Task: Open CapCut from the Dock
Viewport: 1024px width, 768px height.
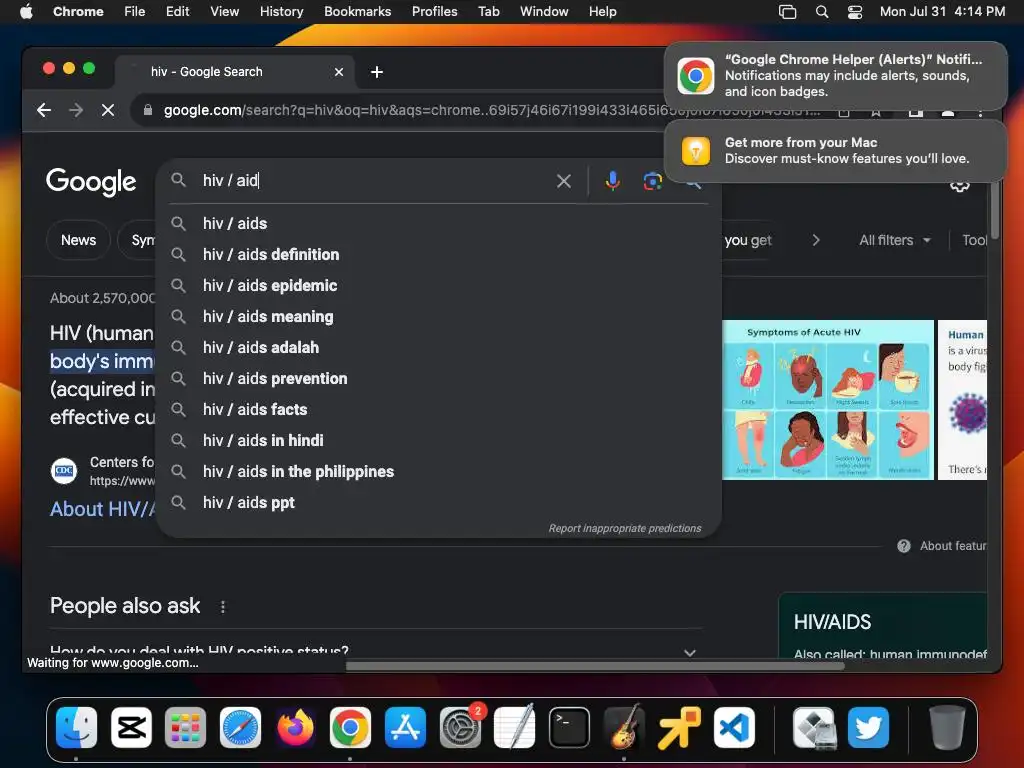Action: (x=131, y=727)
